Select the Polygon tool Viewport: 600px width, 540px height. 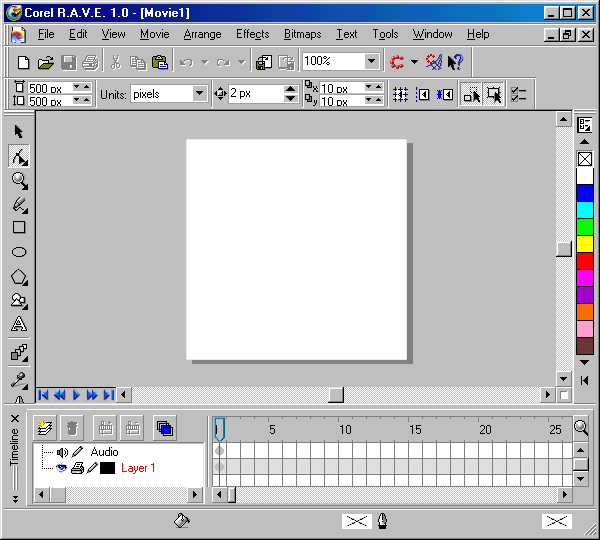(19, 277)
